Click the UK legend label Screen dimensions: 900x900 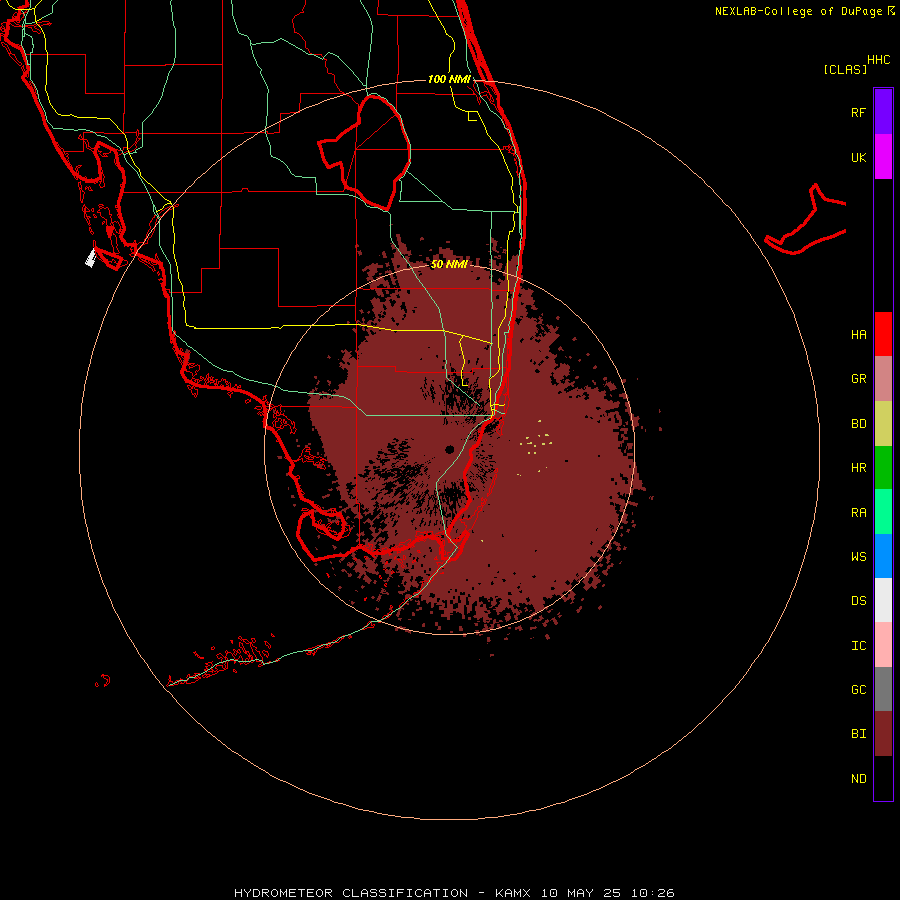[x=858, y=157]
